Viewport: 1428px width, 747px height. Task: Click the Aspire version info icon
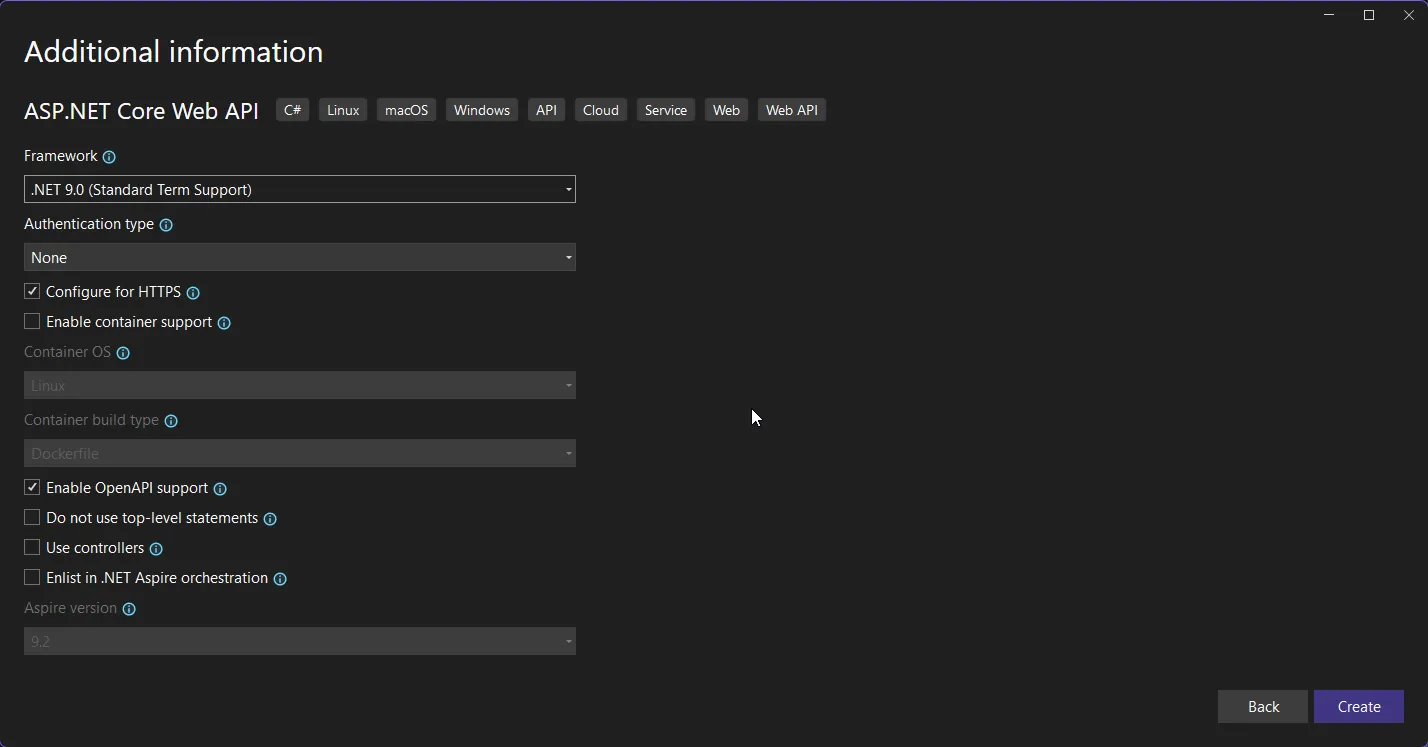pyautogui.click(x=128, y=608)
